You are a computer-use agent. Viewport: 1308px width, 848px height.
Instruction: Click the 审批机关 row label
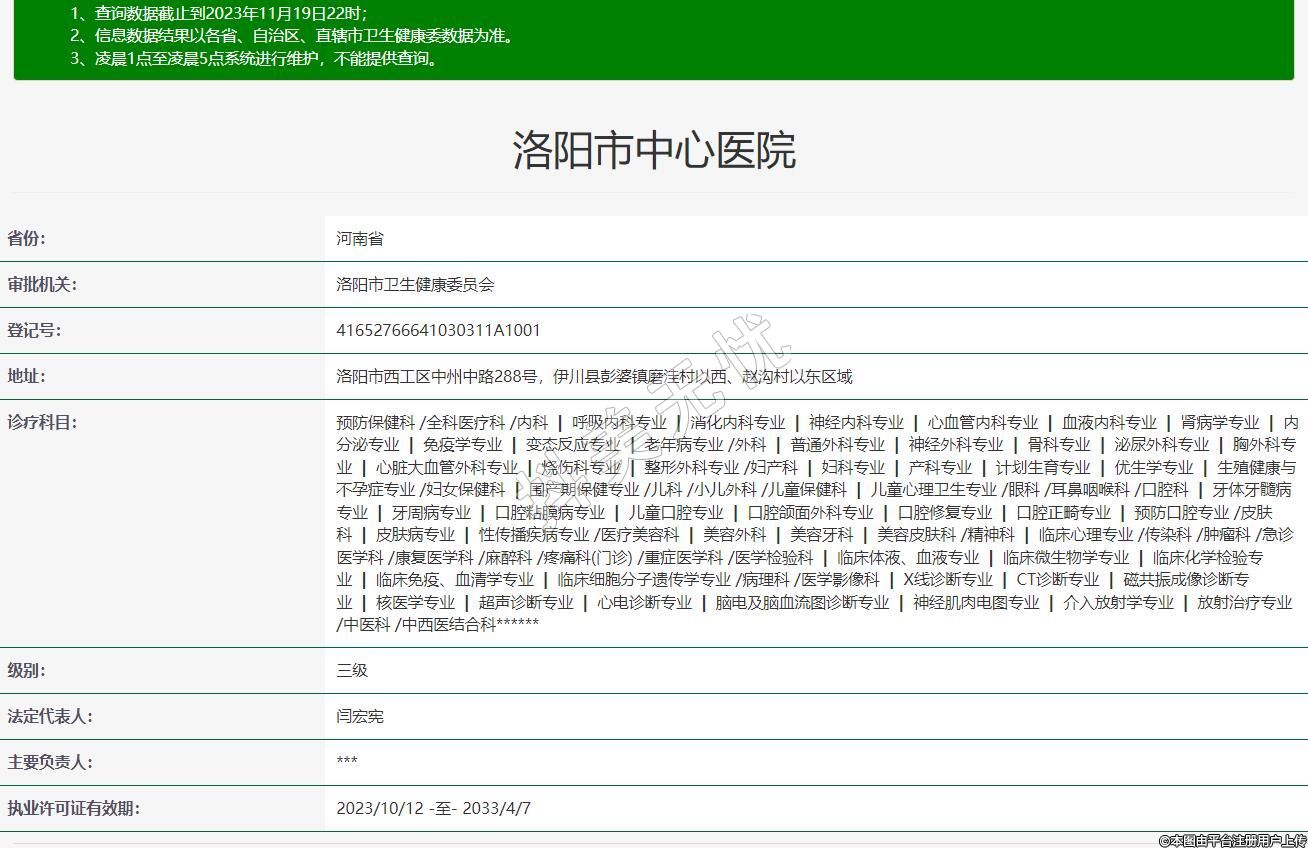(x=42, y=284)
